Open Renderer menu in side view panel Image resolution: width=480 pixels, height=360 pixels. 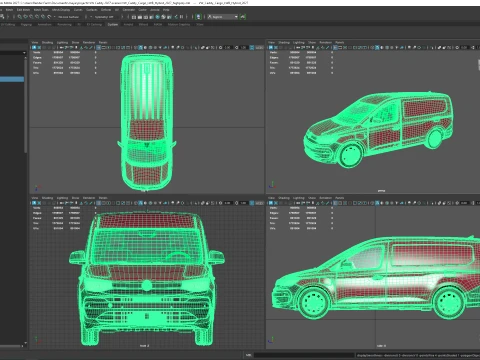[x=326, y=198]
